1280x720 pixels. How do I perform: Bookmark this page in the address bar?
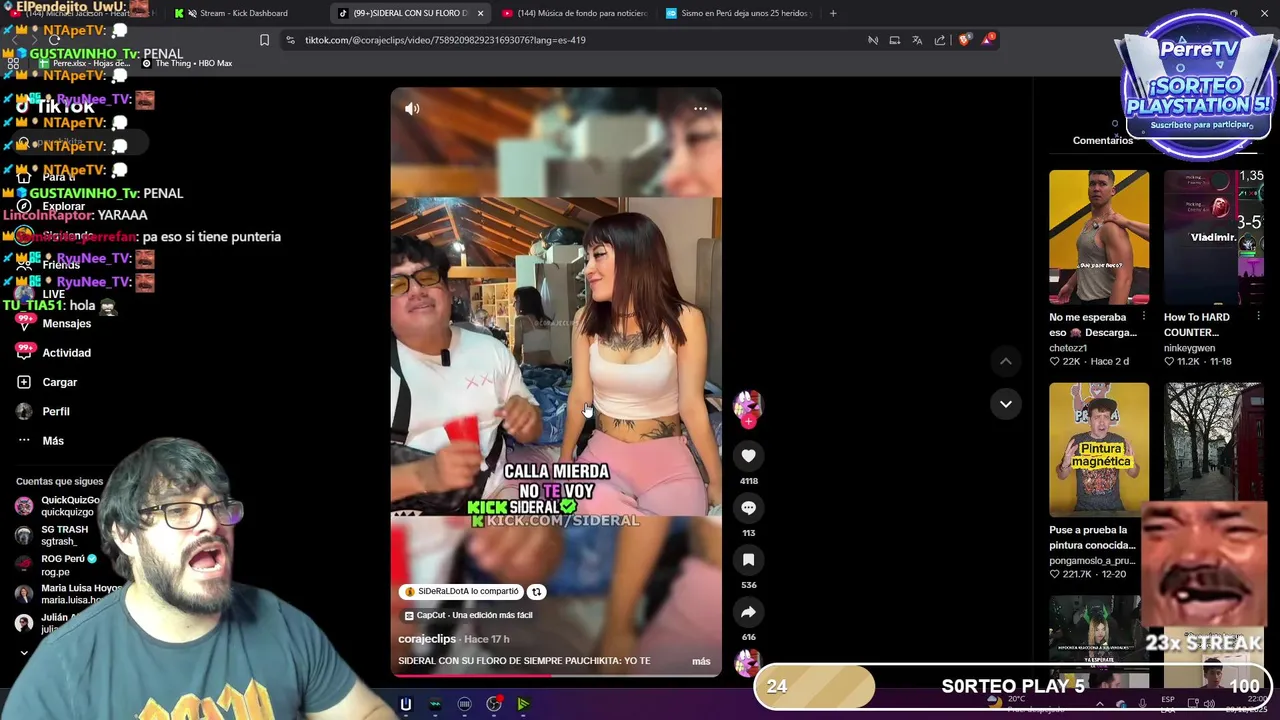264,40
